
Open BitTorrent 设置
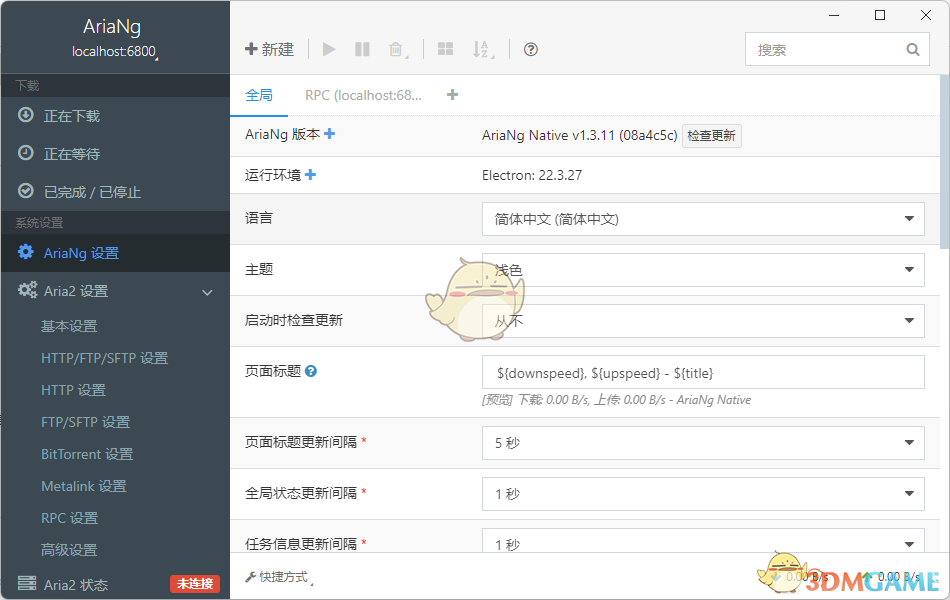click(87, 454)
